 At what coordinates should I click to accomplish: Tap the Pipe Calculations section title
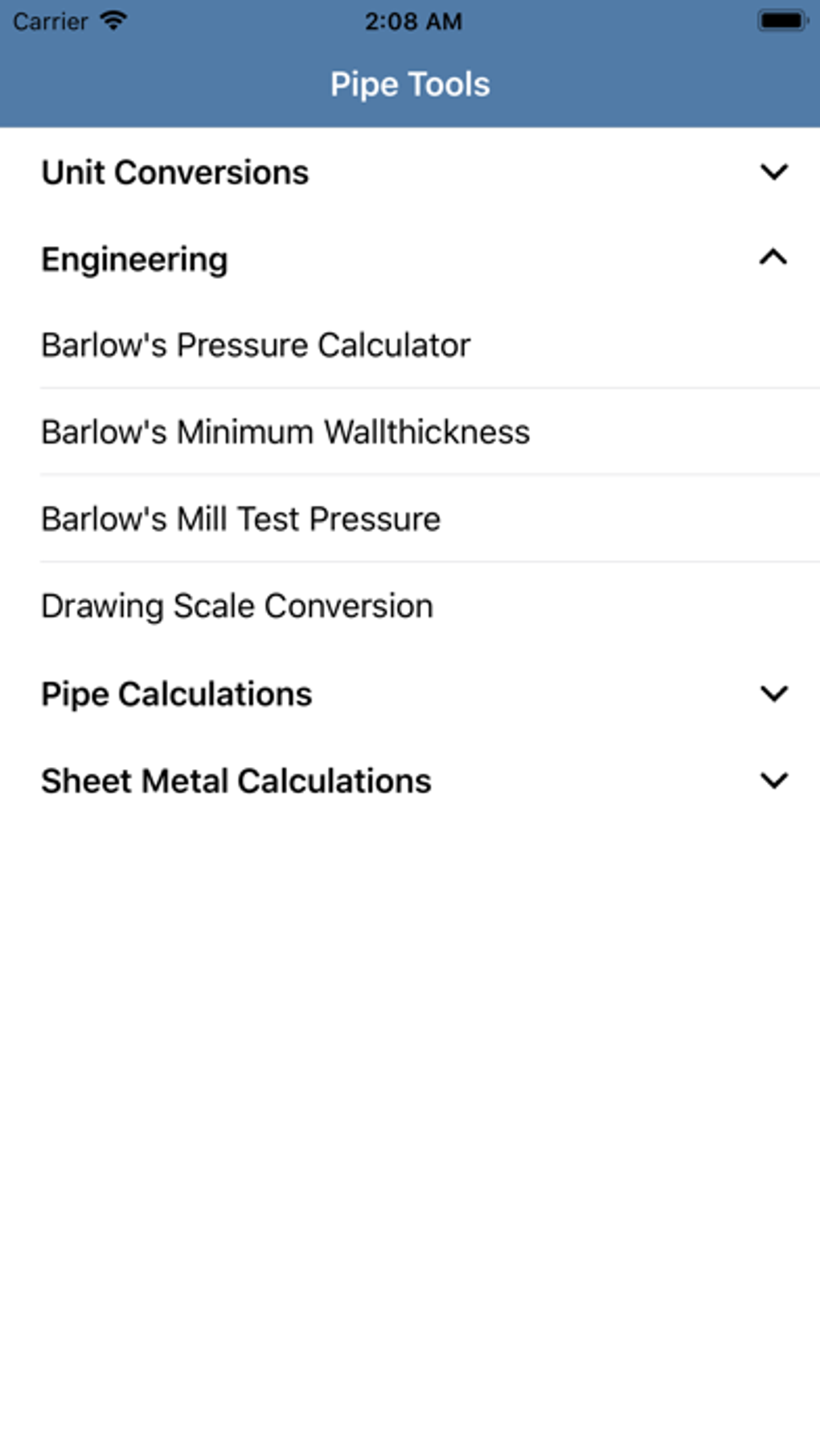177,695
